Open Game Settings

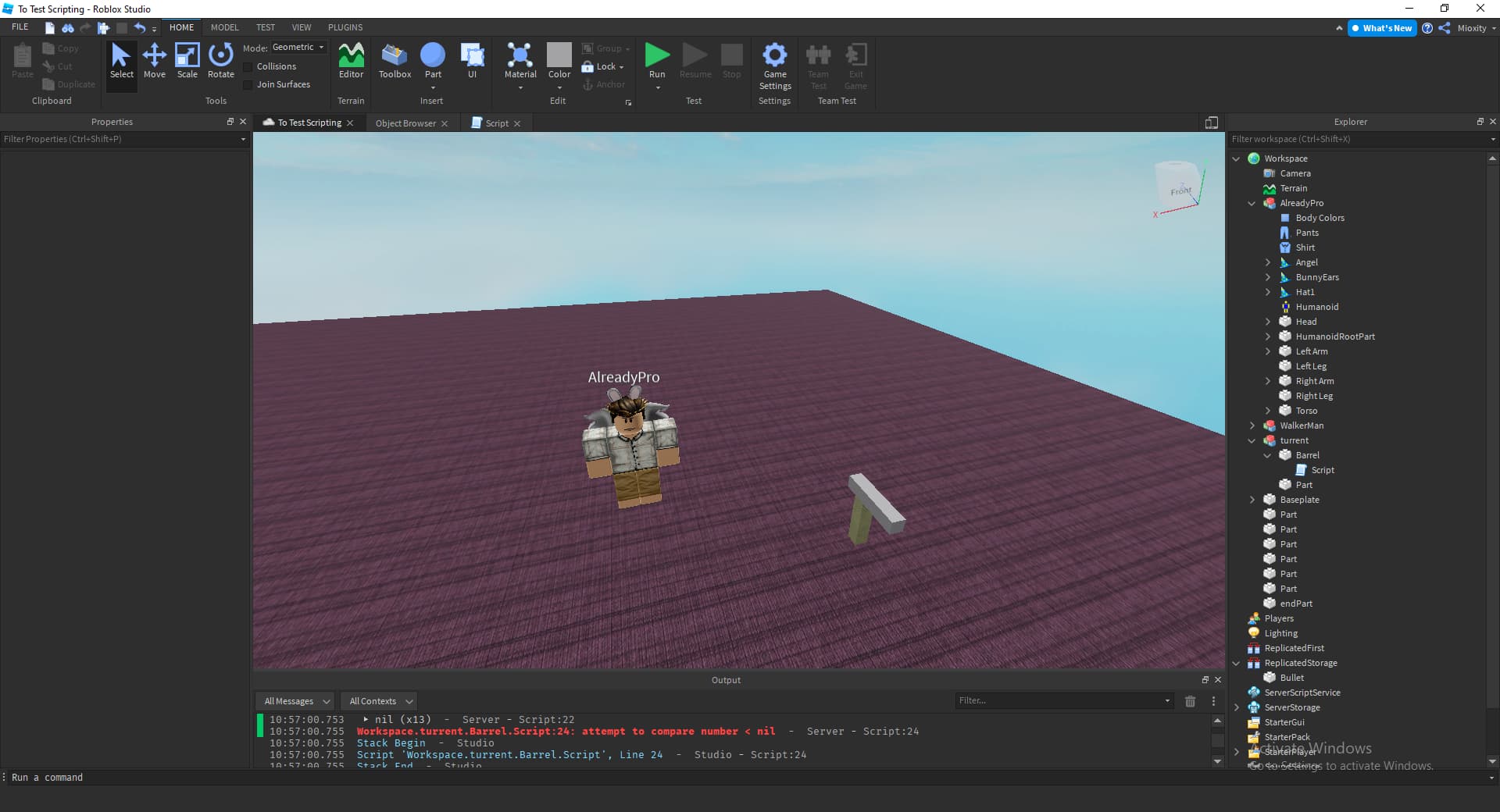[775, 66]
